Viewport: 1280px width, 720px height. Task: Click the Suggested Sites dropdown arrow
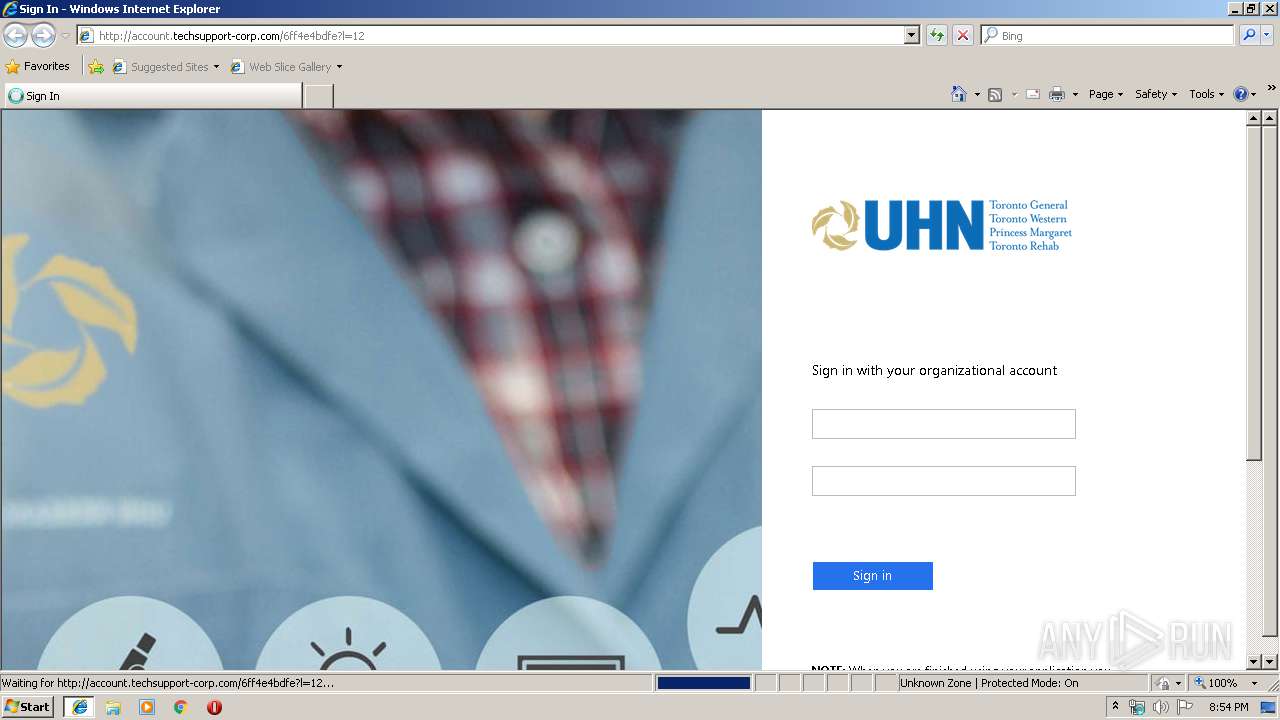216,67
